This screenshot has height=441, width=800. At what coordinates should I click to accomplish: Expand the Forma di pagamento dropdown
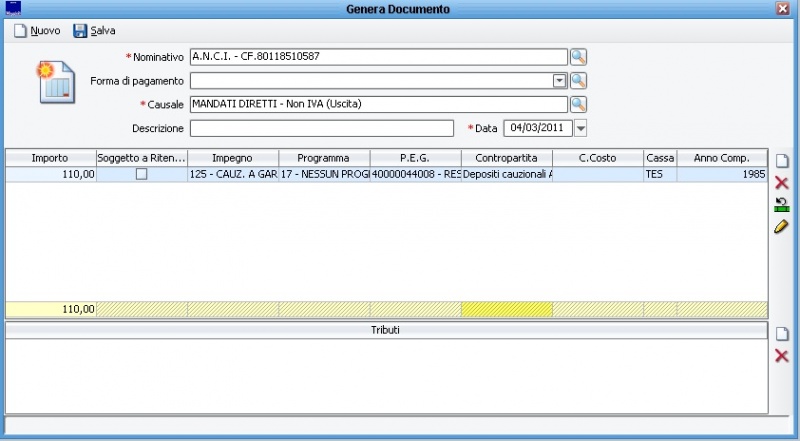click(560, 81)
